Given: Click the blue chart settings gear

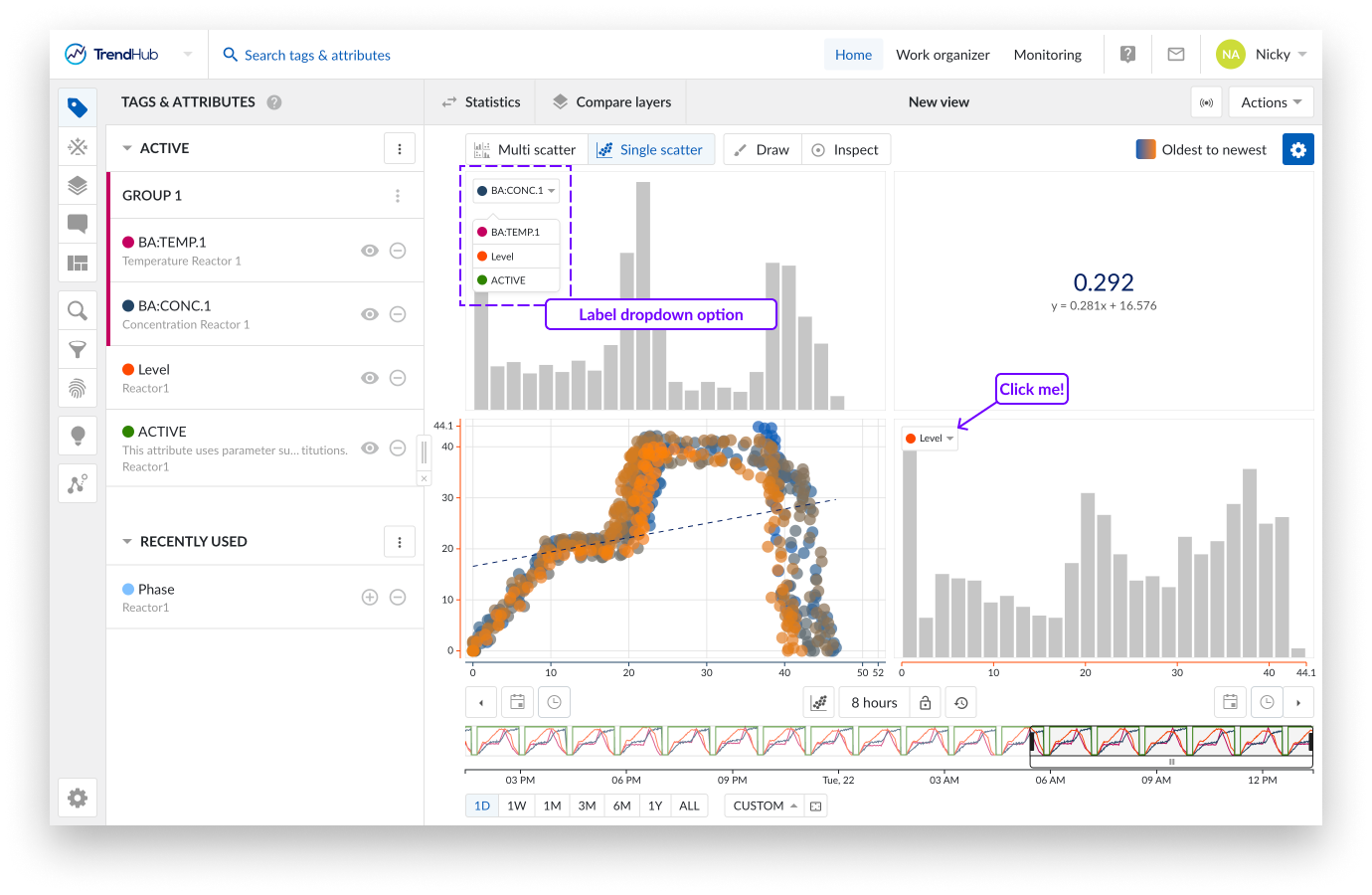Looking at the screenshot, I should (1297, 150).
